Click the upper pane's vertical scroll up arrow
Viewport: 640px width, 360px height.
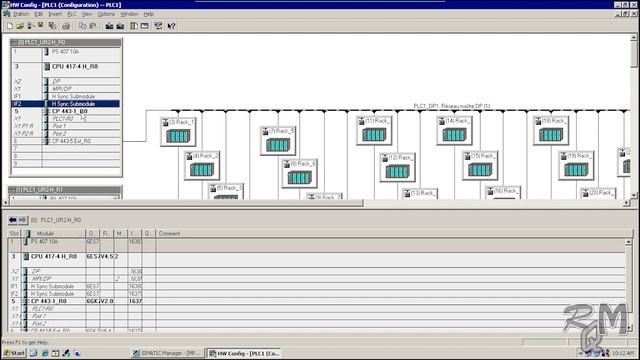(x=633, y=38)
